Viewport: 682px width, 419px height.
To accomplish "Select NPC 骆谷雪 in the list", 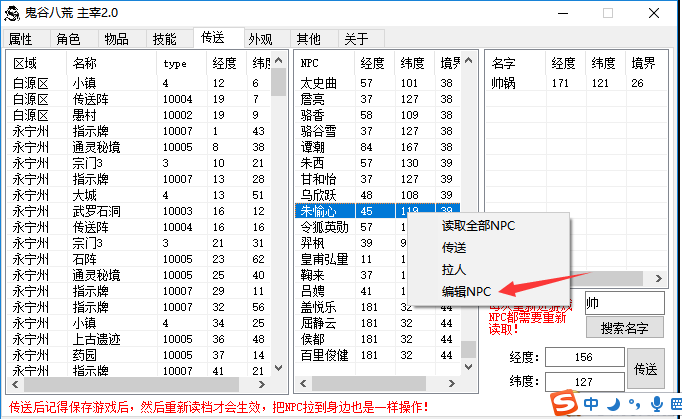I will [378, 131].
